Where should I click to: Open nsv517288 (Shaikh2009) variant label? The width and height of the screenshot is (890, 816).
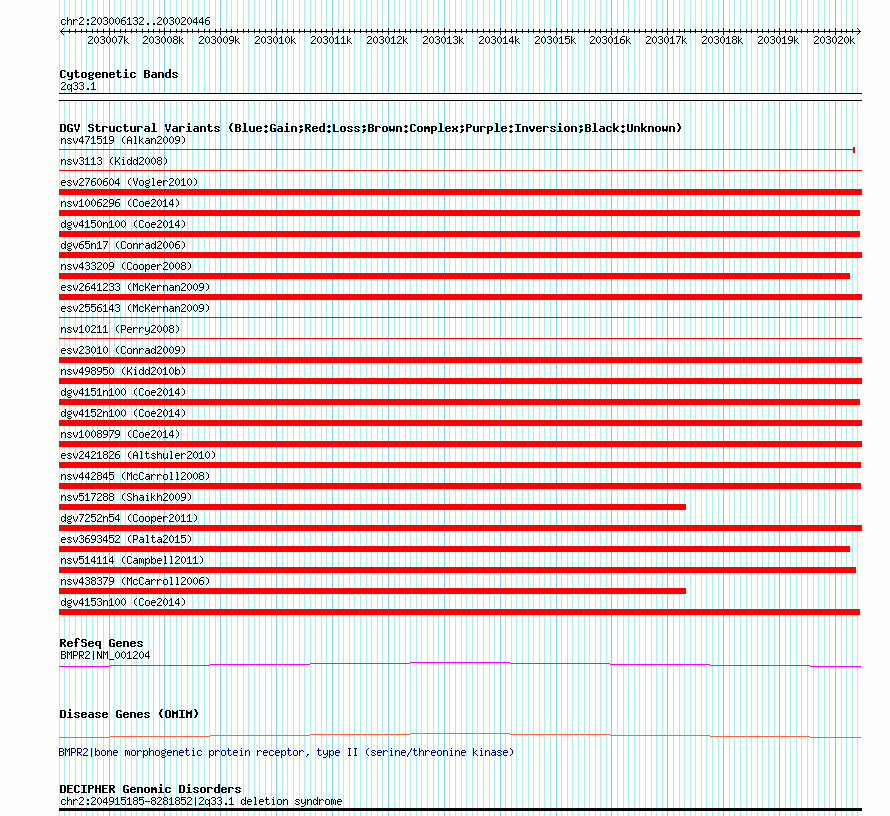(x=126, y=497)
